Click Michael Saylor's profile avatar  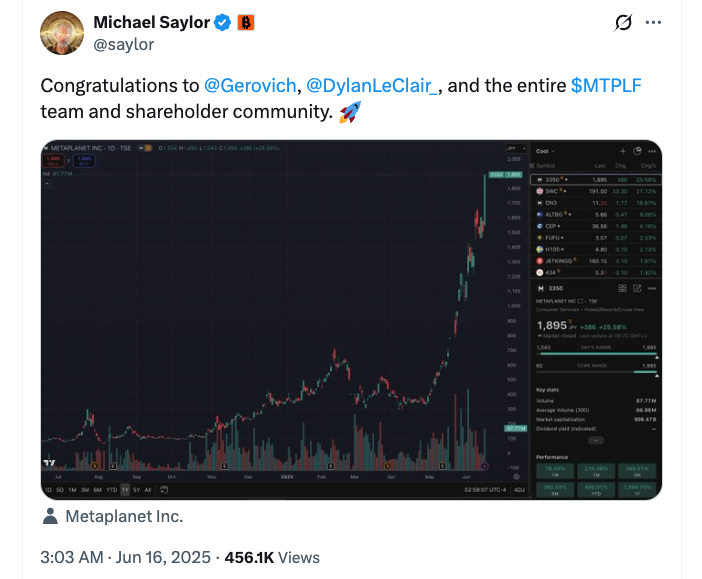pos(62,33)
